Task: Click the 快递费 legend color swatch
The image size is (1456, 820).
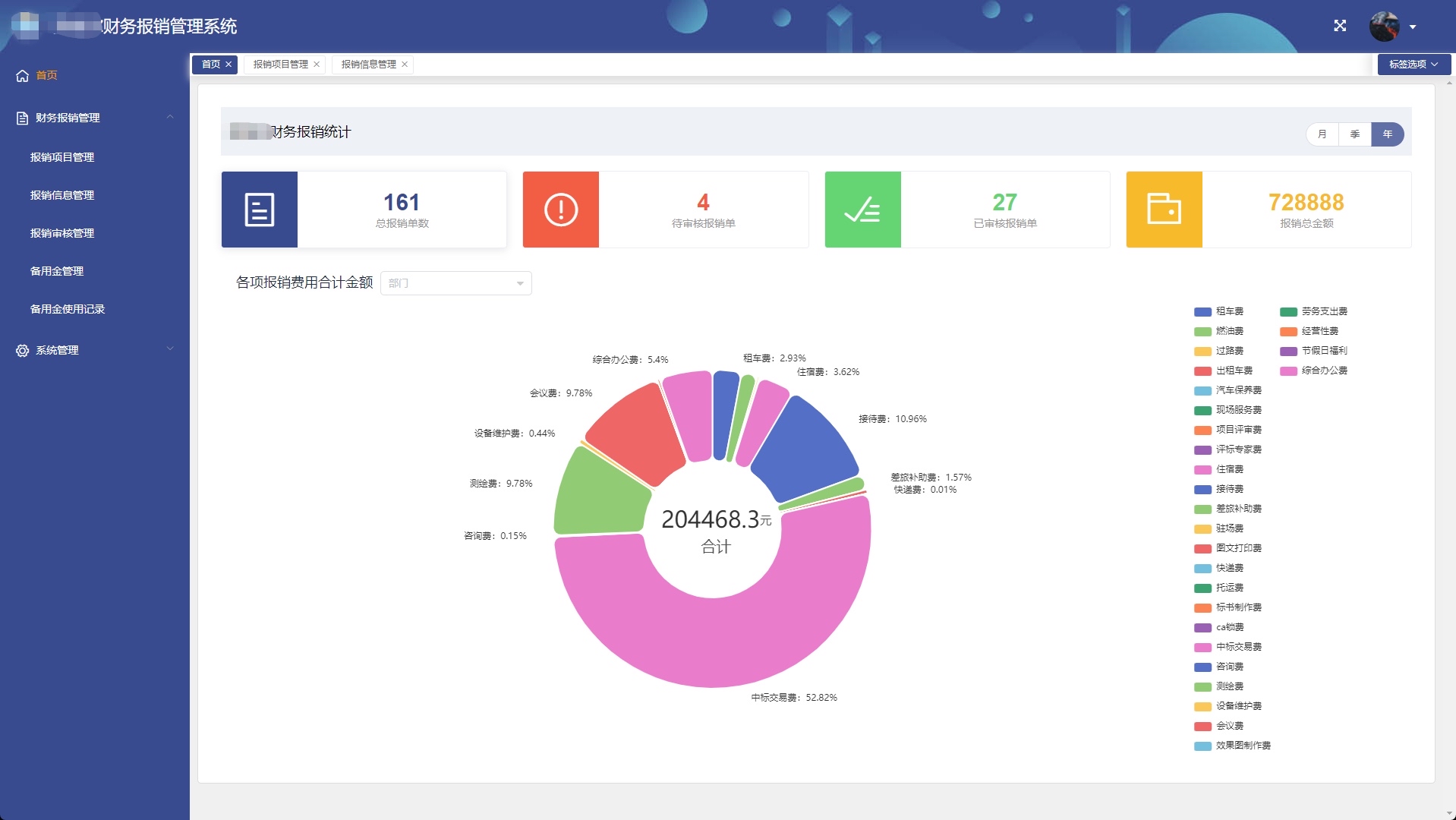Action: click(1202, 568)
